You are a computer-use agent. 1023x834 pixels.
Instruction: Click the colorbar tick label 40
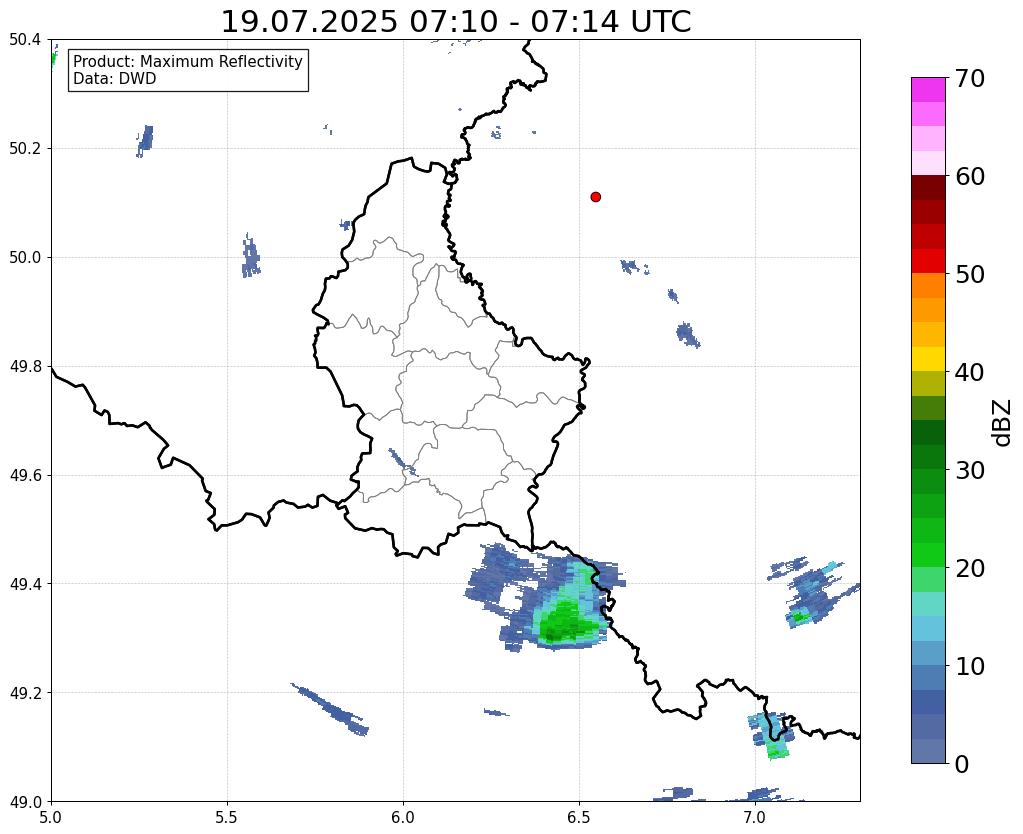tap(970, 372)
